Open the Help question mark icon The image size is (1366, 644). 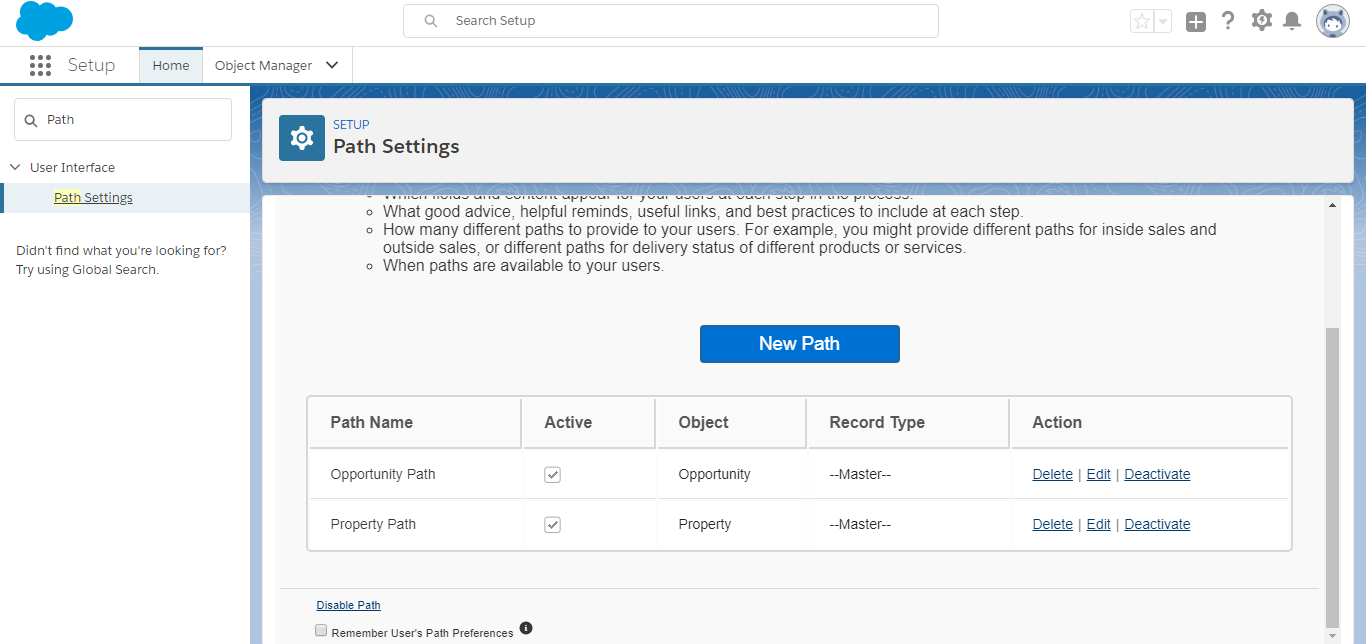coord(1228,21)
